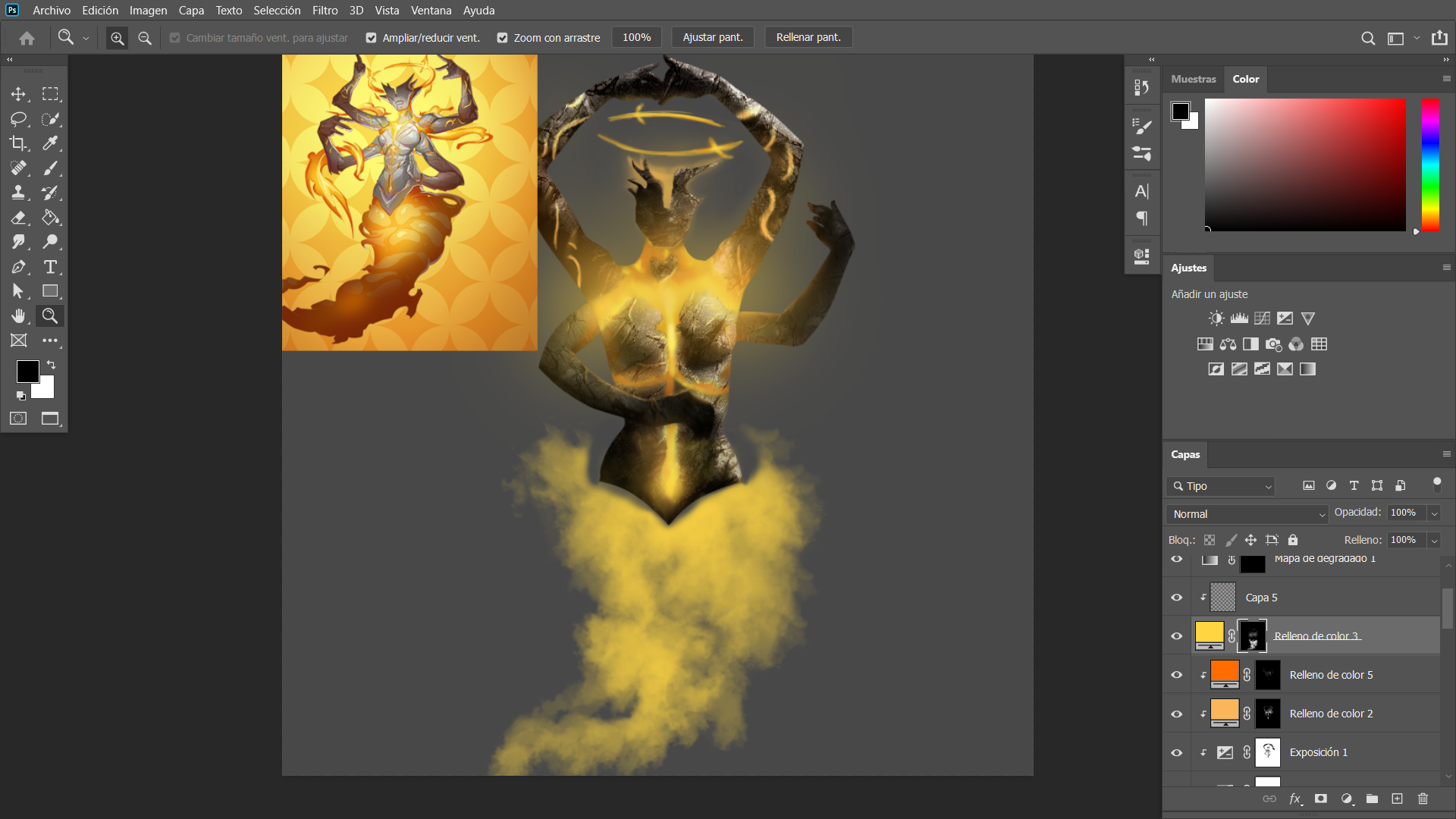This screenshot has height=819, width=1456.
Task: Delete the selected layer
Action: [x=1423, y=799]
